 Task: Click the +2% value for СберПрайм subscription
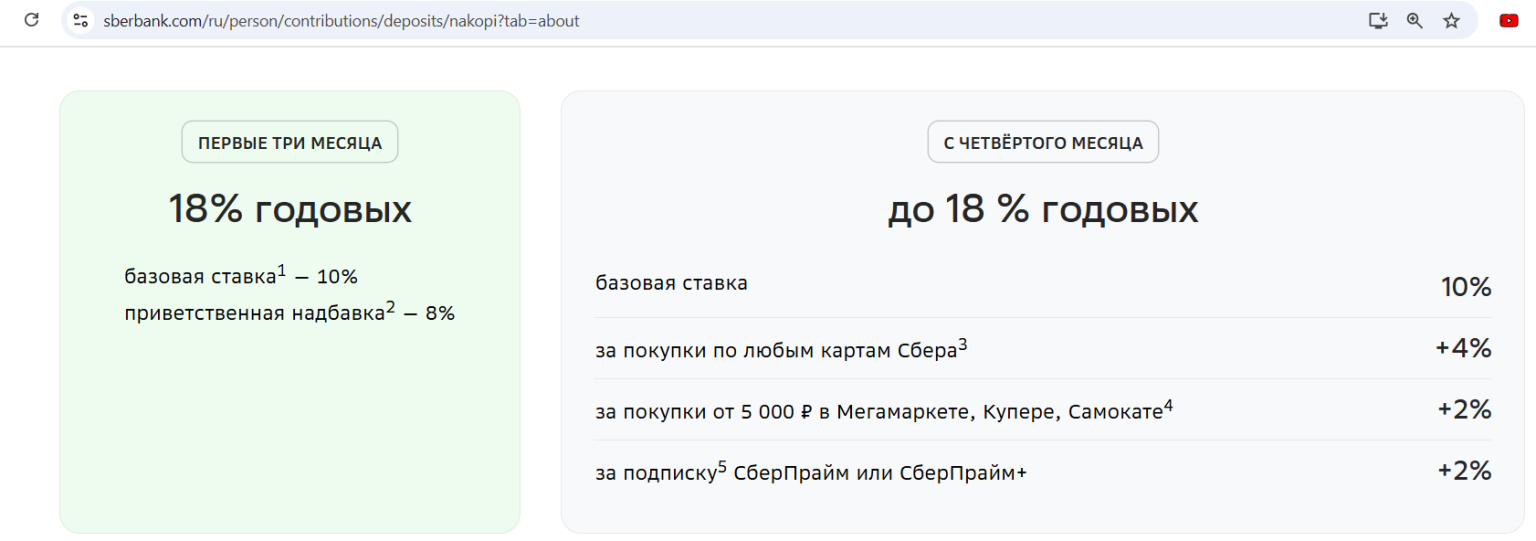pos(1464,470)
